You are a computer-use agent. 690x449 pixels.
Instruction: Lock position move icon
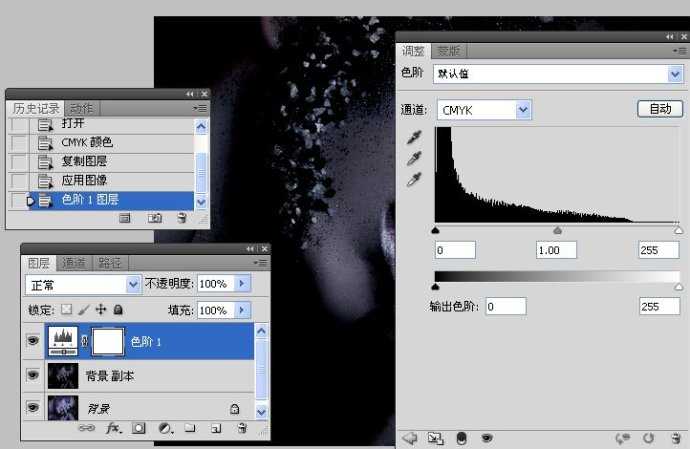point(101,309)
